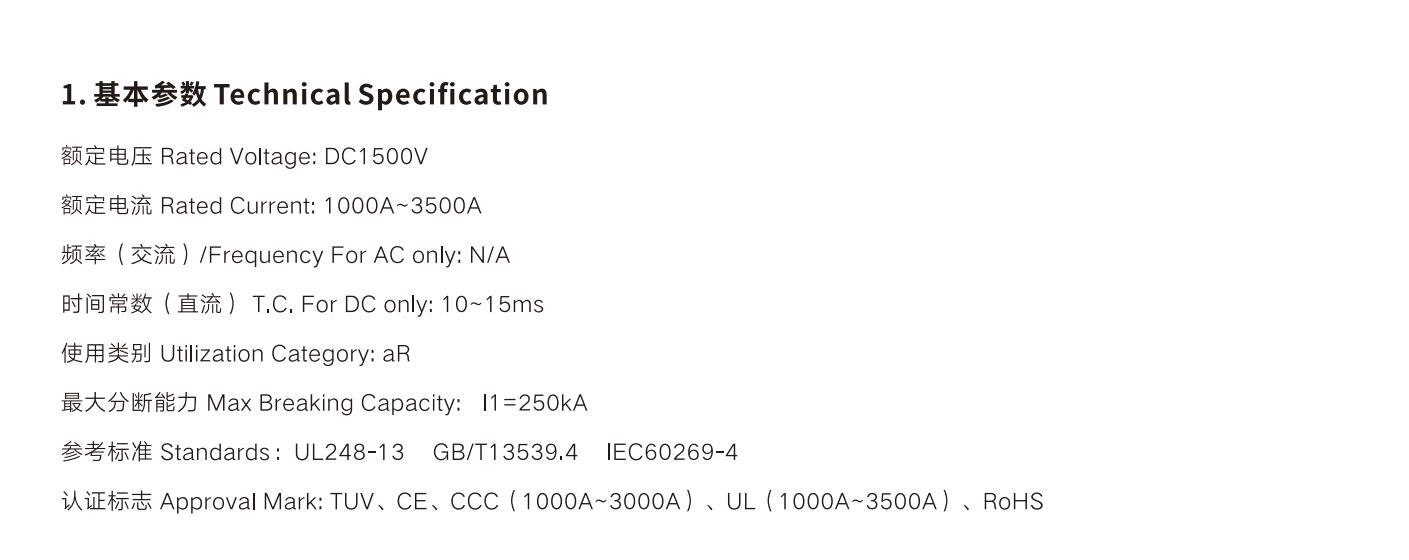Click the IEC60269-4 standard text
Screen dimensions: 1409x560
click(672, 452)
